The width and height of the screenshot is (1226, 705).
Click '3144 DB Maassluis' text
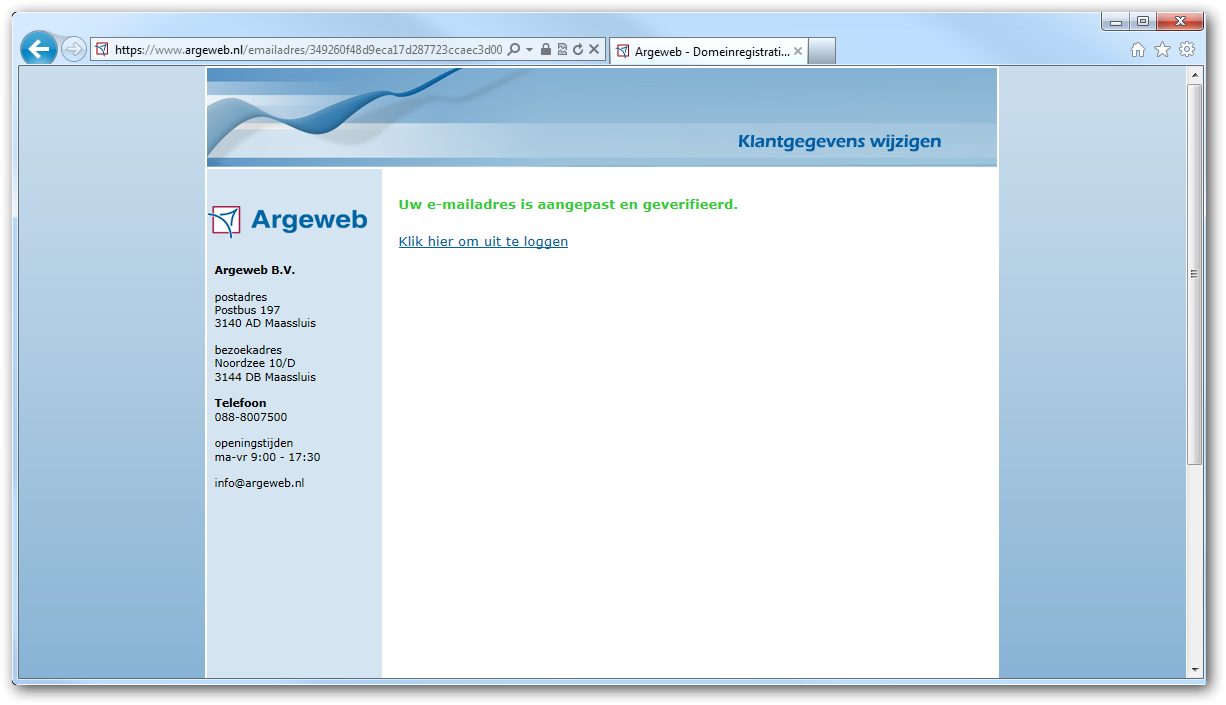point(265,377)
